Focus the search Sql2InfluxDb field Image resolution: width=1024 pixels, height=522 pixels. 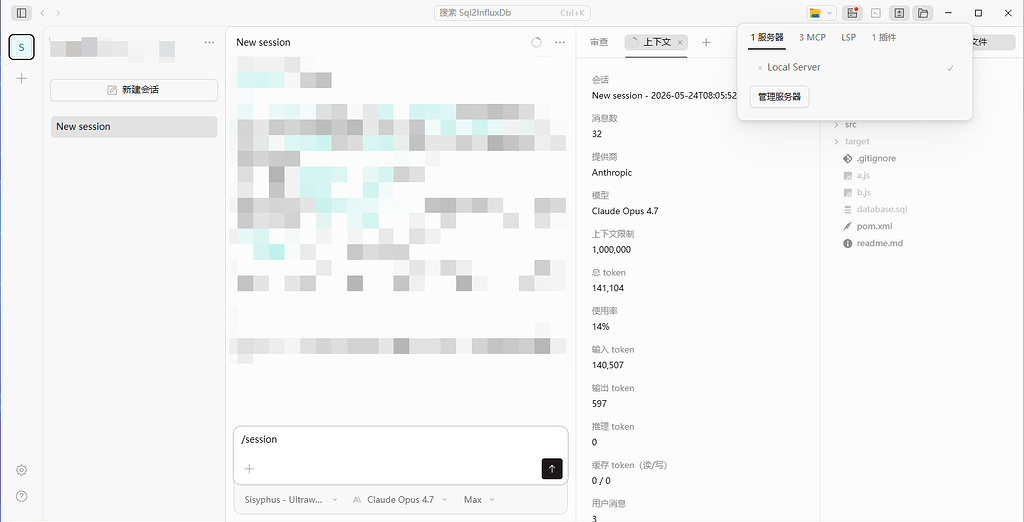(x=512, y=12)
